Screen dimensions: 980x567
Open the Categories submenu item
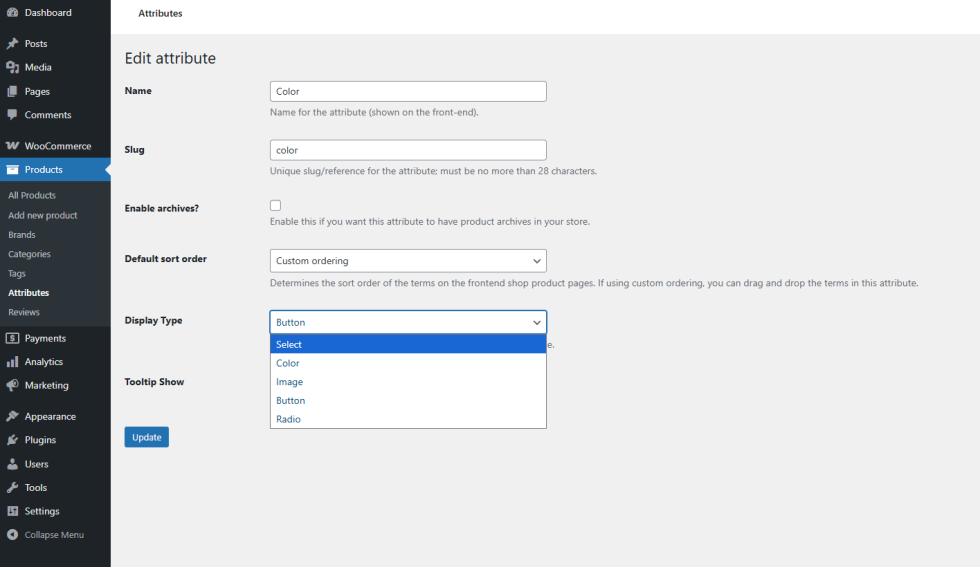coord(29,254)
